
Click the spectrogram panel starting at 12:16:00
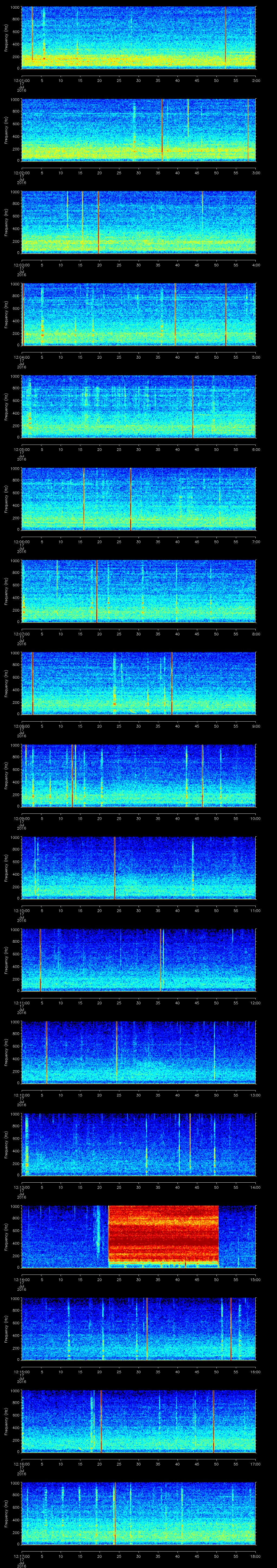coord(138,1421)
